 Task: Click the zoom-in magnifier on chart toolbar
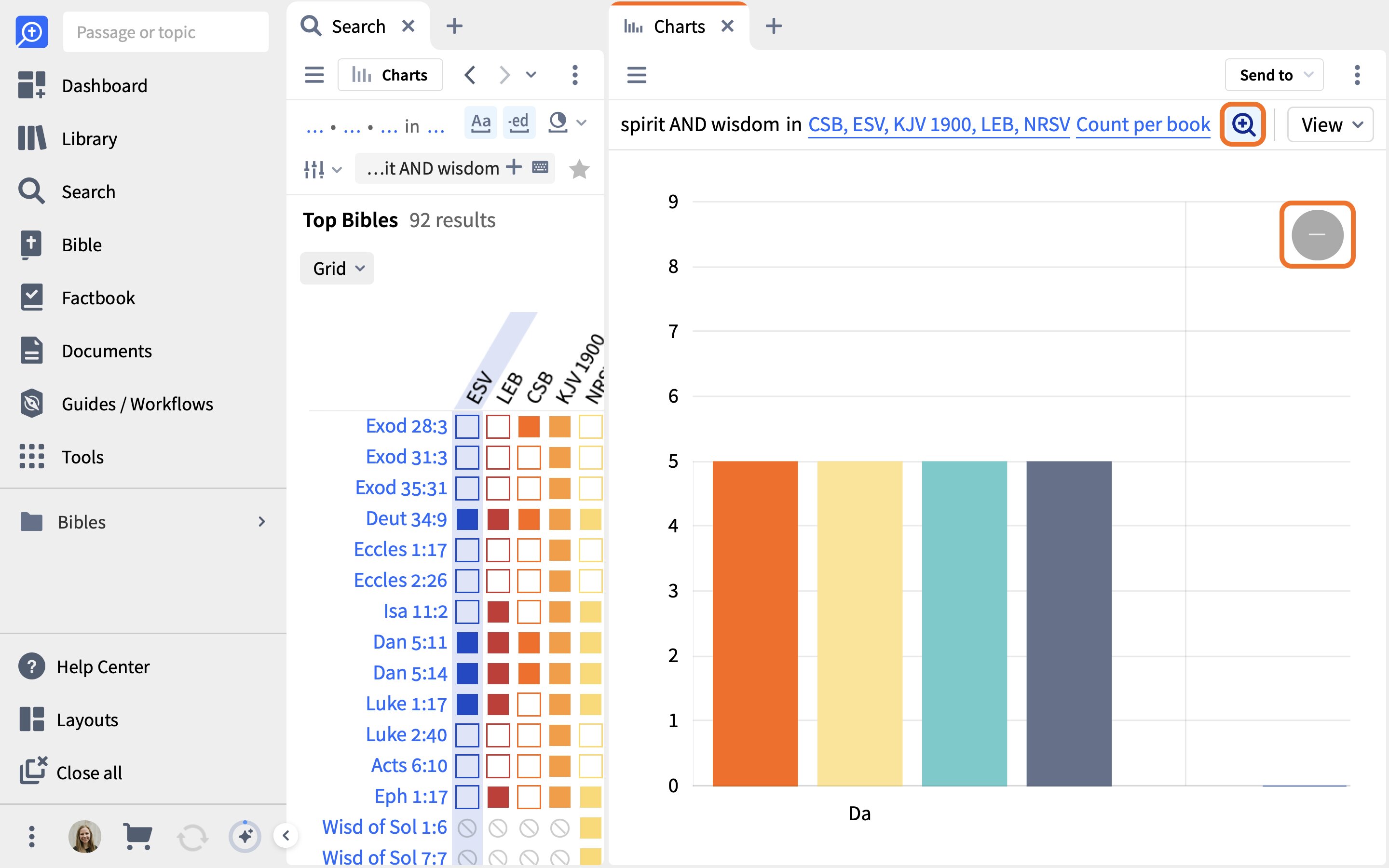click(x=1243, y=124)
